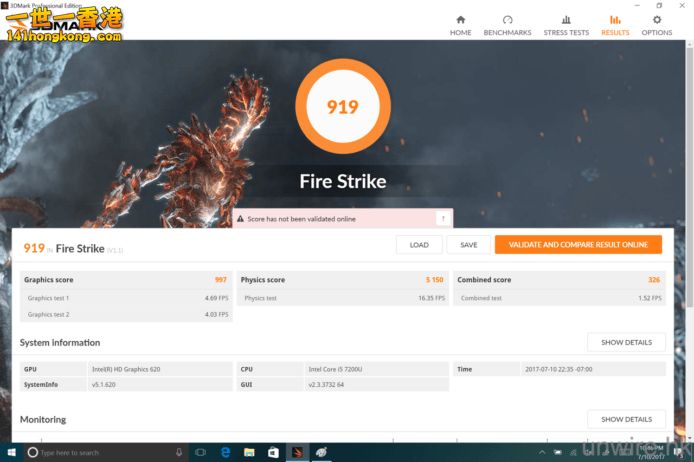Click the CPU value Intel Core i5 7200U
Screen dimensions: 694x462
[x=335, y=369]
